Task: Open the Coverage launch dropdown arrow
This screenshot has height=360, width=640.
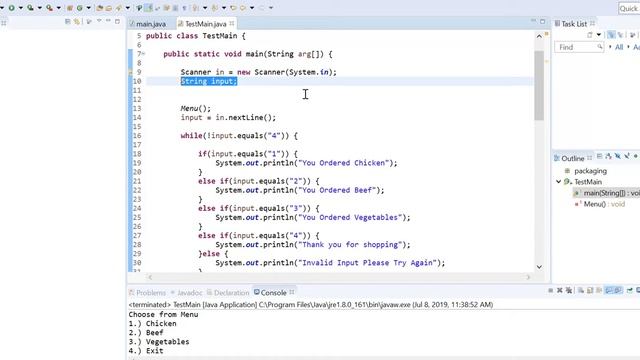Action: 40,8
